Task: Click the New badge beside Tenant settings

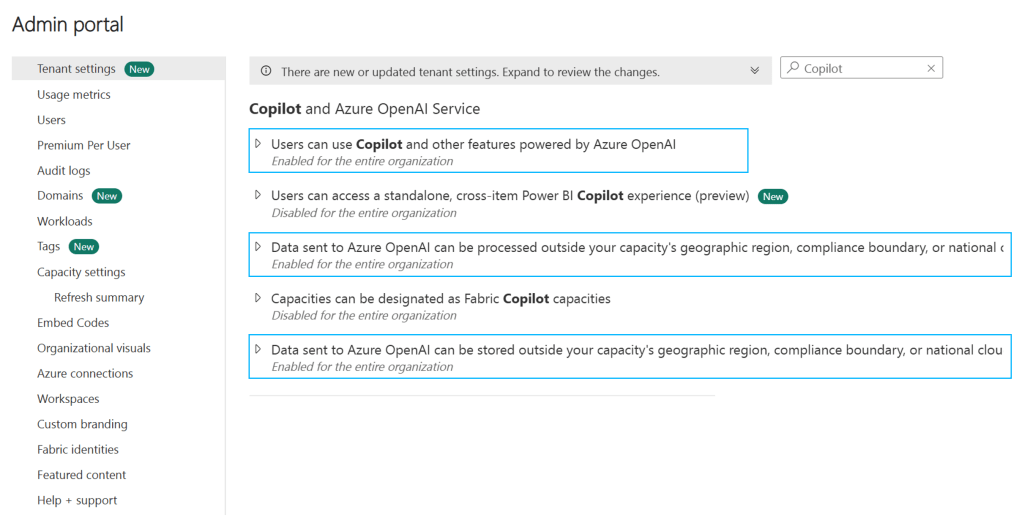Action: point(139,69)
